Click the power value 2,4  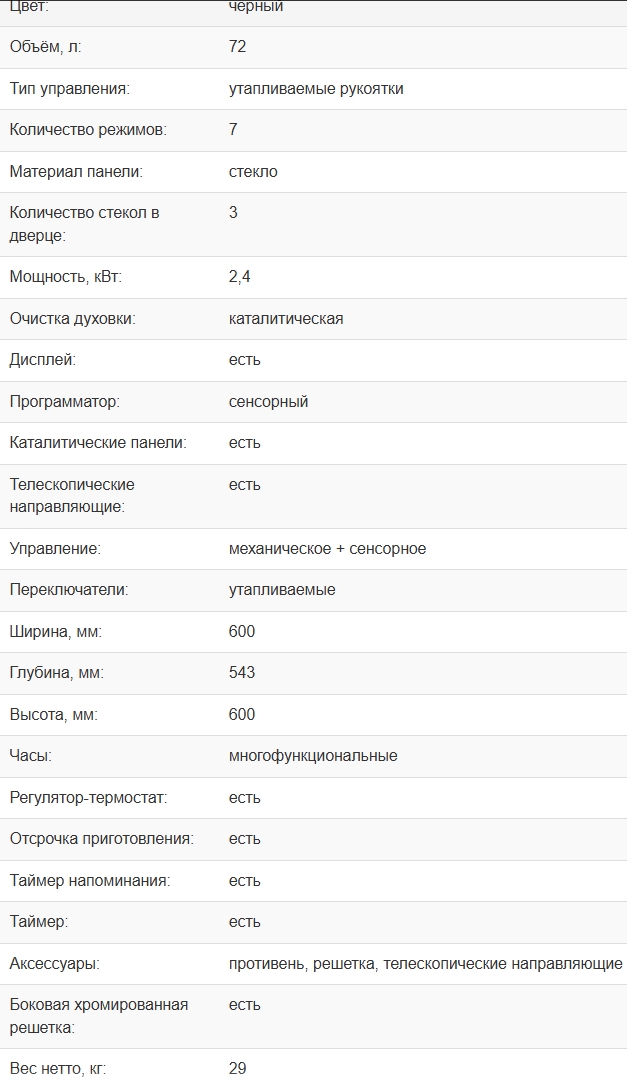239,277
